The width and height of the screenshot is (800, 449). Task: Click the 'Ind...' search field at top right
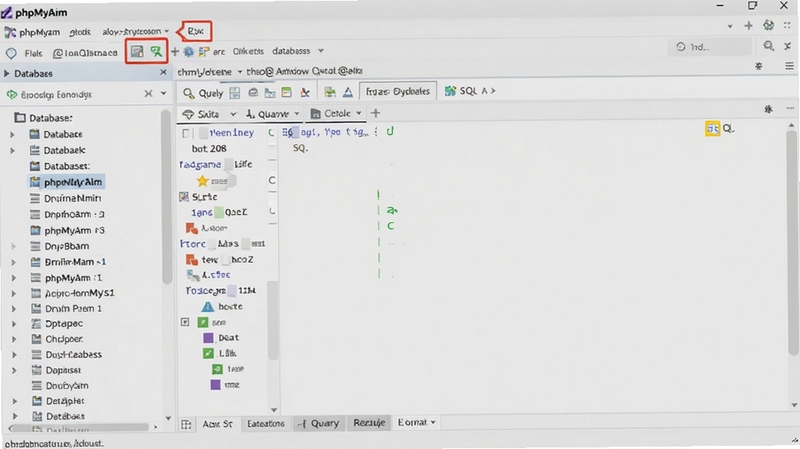click(710, 47)
